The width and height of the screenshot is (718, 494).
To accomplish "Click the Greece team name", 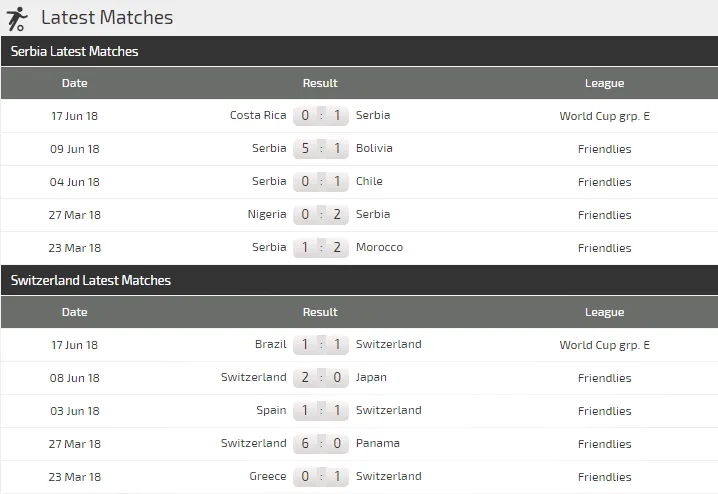I will pyautogui.click(x=268, y=476).
